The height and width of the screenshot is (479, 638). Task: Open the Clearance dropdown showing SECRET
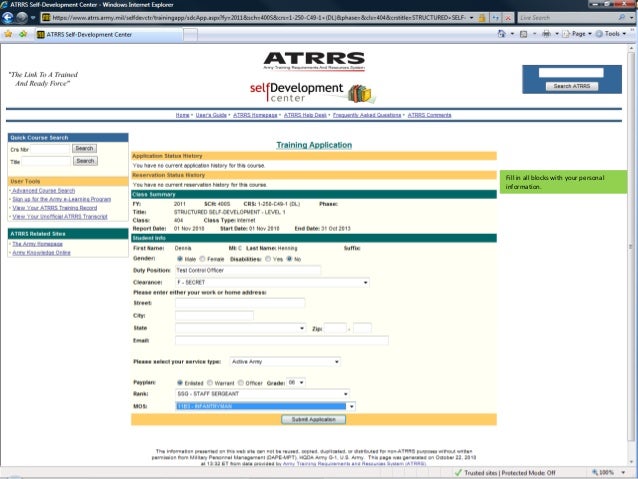pyautogui.click(x=272, y=282)
